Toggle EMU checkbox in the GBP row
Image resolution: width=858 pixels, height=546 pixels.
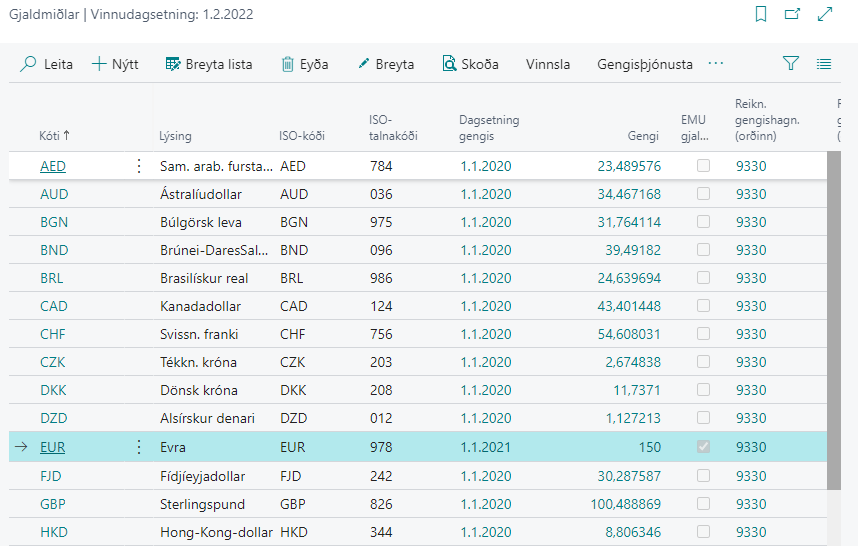(x=703, y=504)
